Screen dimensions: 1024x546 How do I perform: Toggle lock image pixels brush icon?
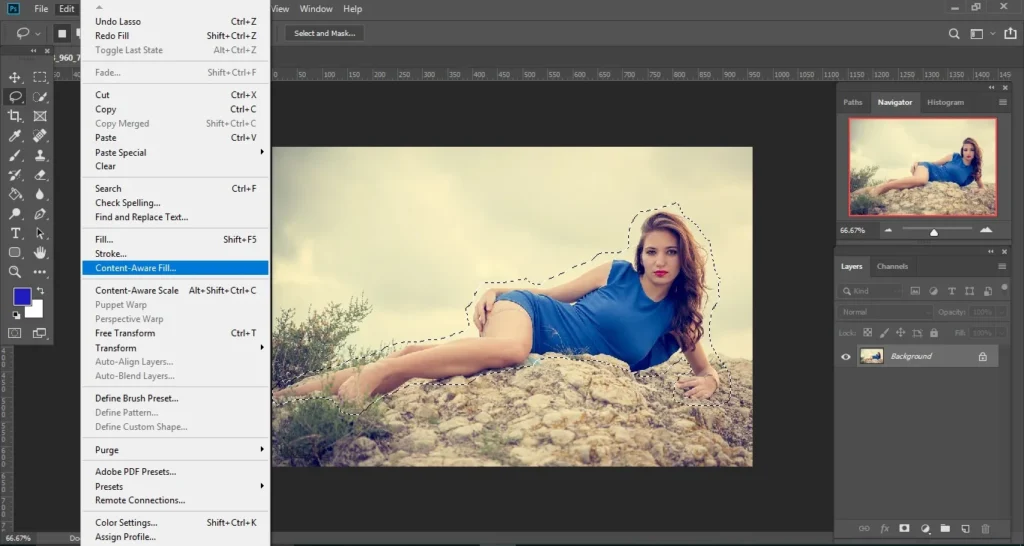[884, 333]
